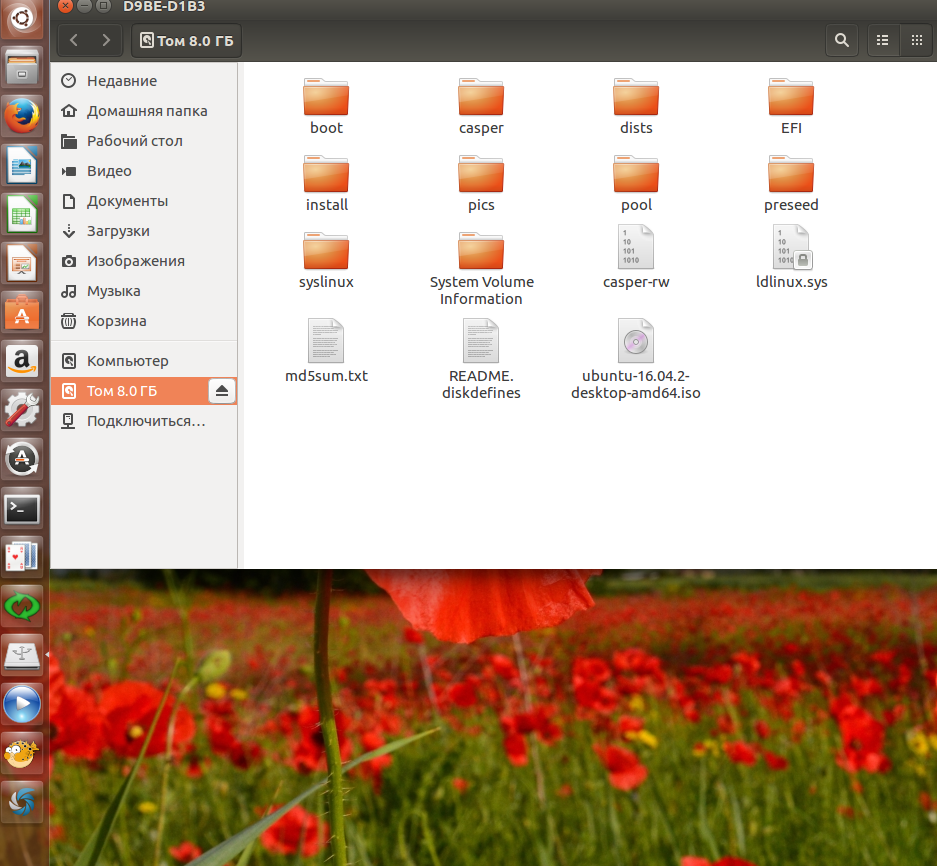This screenshot has width=937, height=866.
Task: Eject the Том 8.0 ГБ volume
Action: coord(222,390)
